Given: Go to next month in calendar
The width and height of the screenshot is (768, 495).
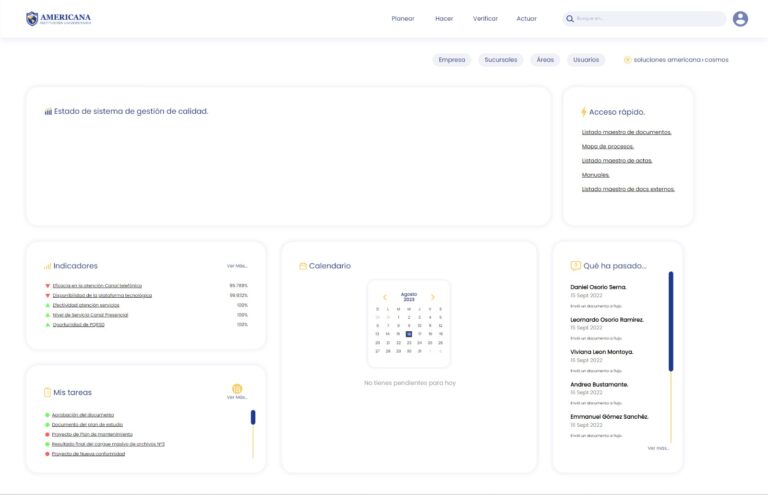Looking at the screenshot, I should pos(433,297).
